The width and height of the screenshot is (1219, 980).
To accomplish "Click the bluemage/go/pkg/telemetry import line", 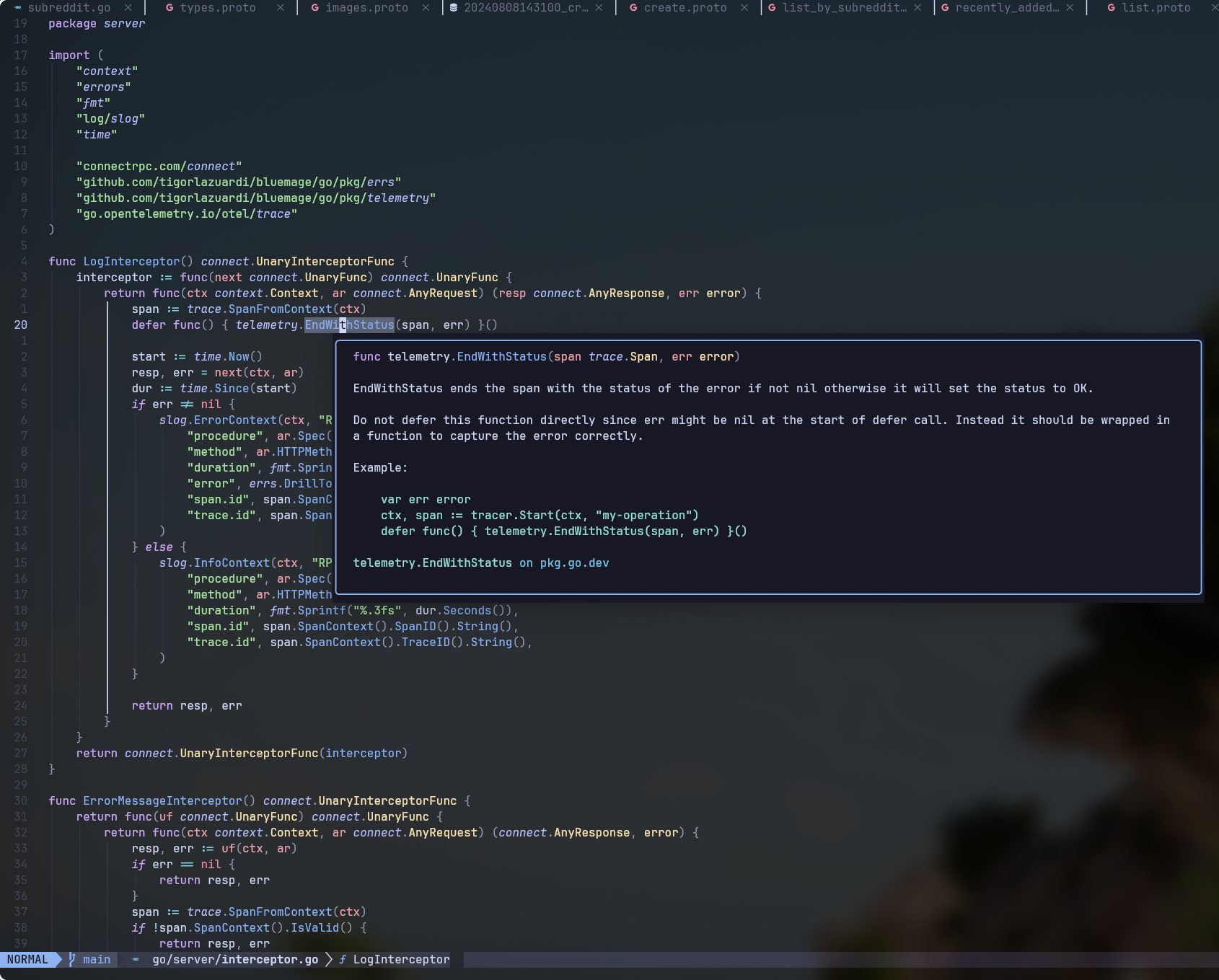I will 256,198.
